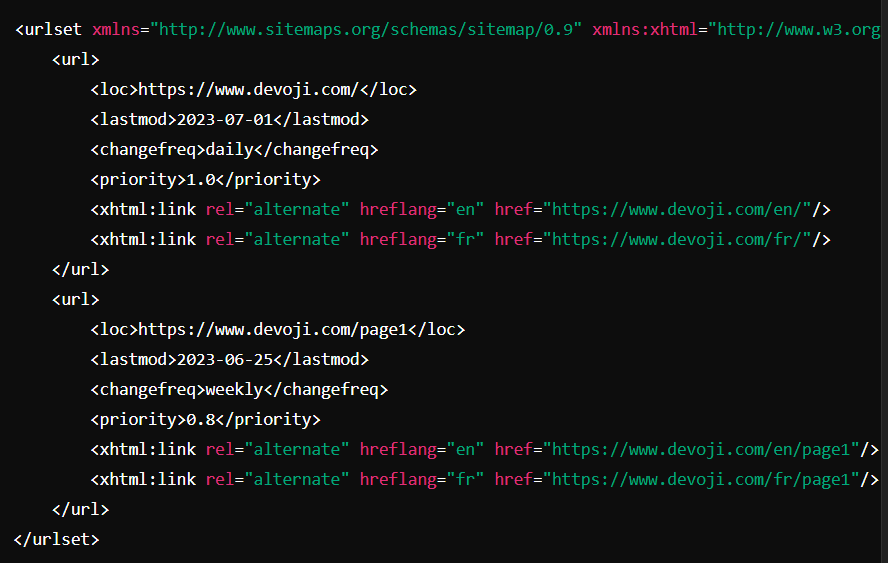Viewport: 888px width, 563px height.
Task: Click the priority 0.8 line
Action: (205, 420)
